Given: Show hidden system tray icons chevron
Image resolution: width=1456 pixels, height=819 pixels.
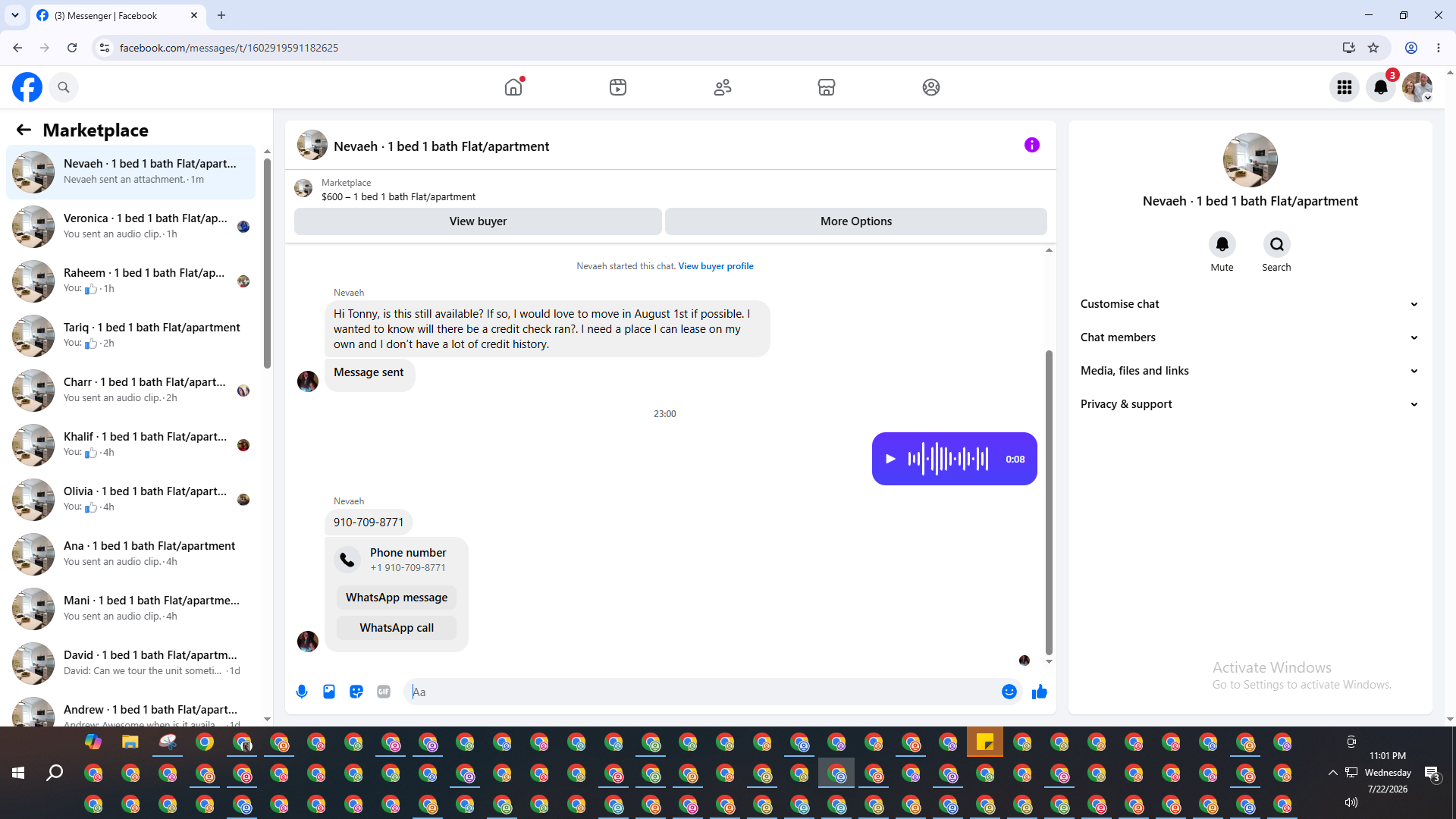Looking at the screenshot, I should click(1332, 773).
